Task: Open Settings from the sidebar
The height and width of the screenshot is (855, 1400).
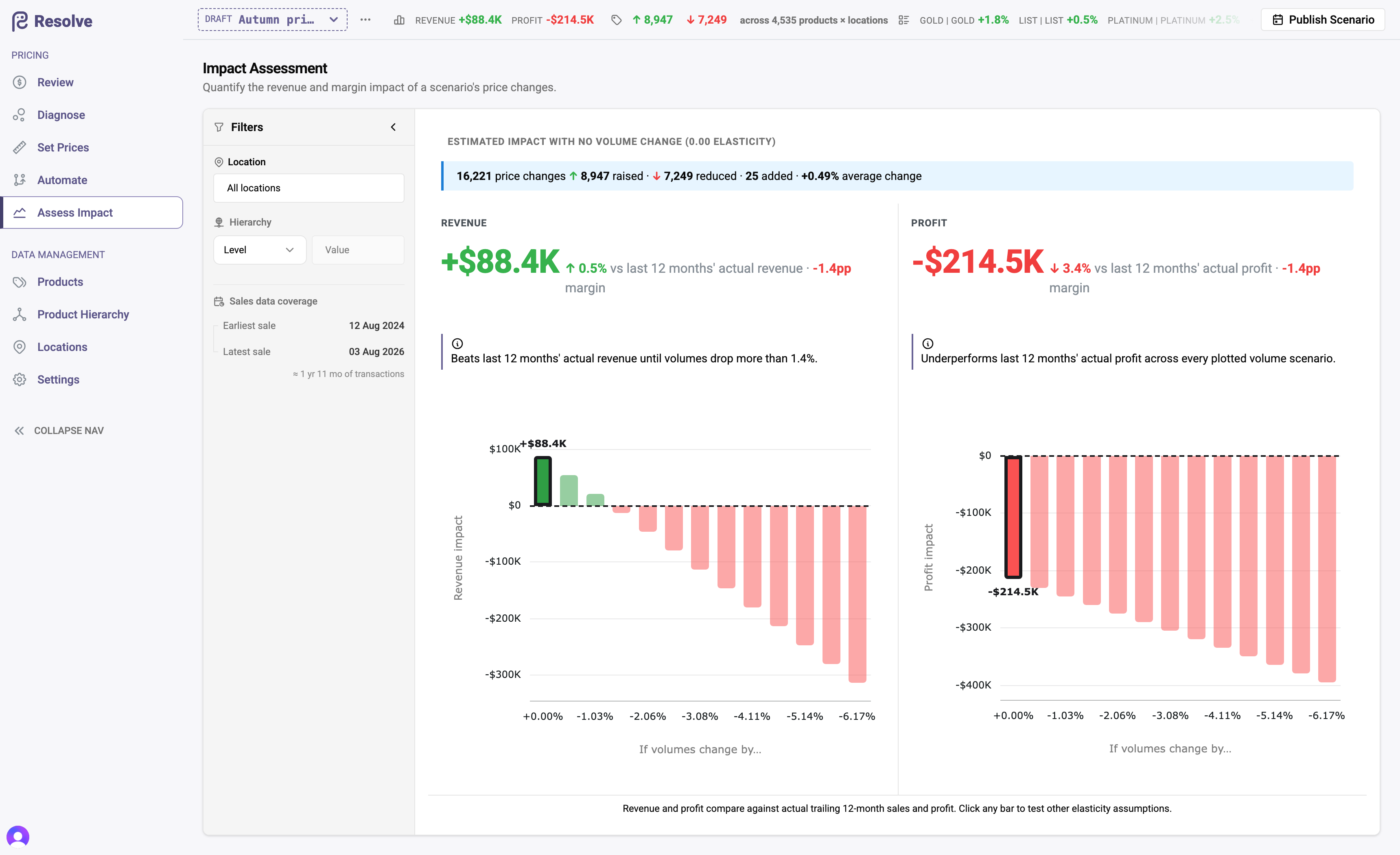Action: [58, 379]
